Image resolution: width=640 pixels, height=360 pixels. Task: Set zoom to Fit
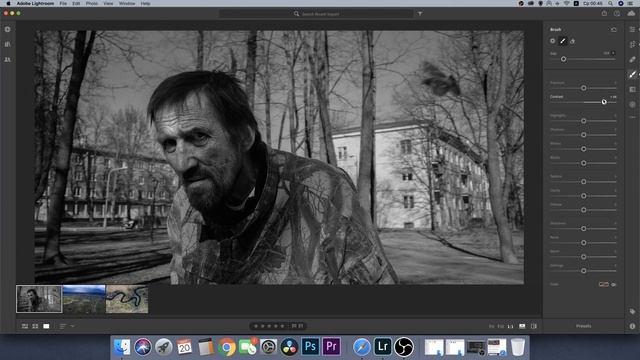(491, 327)
